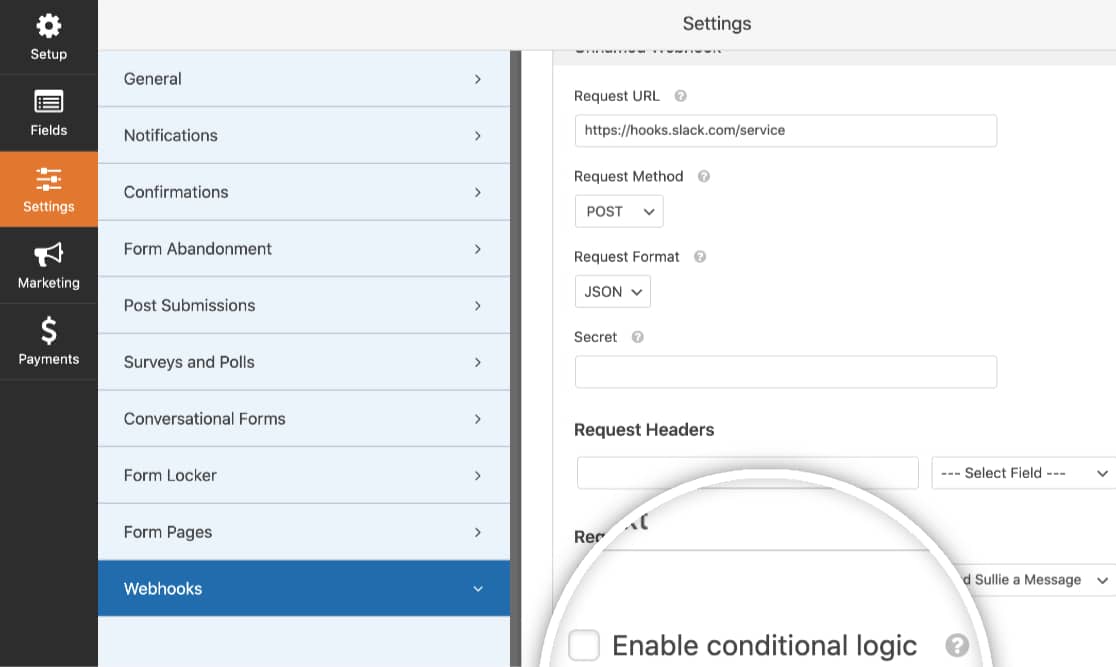Click the Request URL input field

786,131
